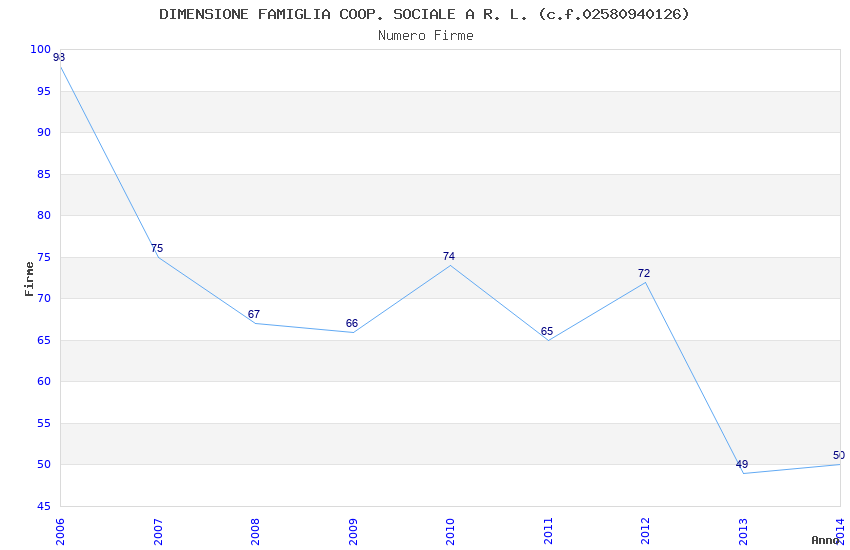Click the y-axis tick value 65
Image resolution: width=850 pixels, height=550 pixels.
[44, 340]
